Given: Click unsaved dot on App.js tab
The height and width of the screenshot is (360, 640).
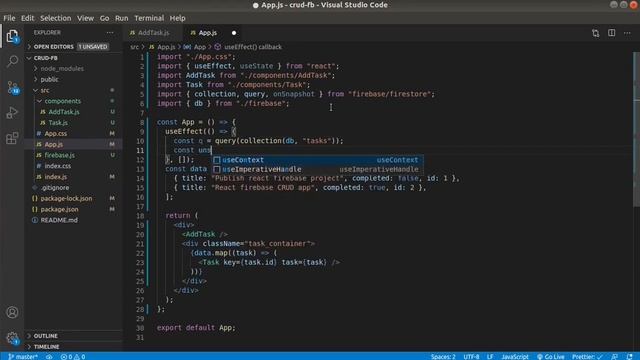Looking at the screenshot, I should 234,33.
